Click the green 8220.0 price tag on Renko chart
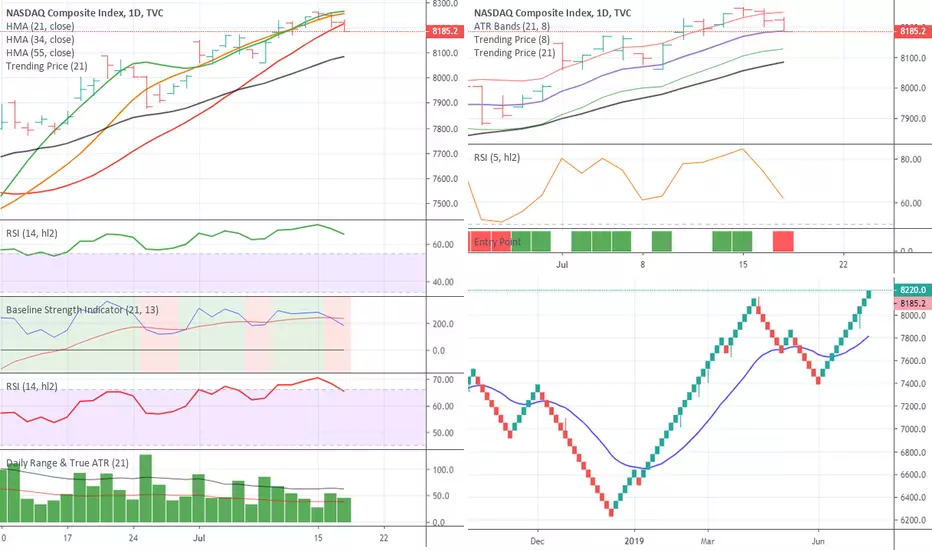 coord(912,290)
